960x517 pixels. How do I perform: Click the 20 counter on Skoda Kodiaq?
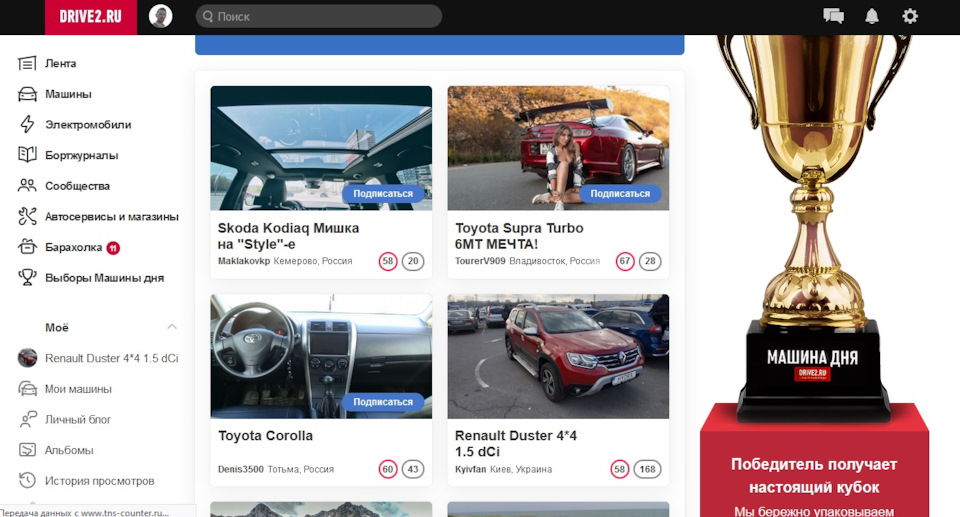click(x=413, y=261)
